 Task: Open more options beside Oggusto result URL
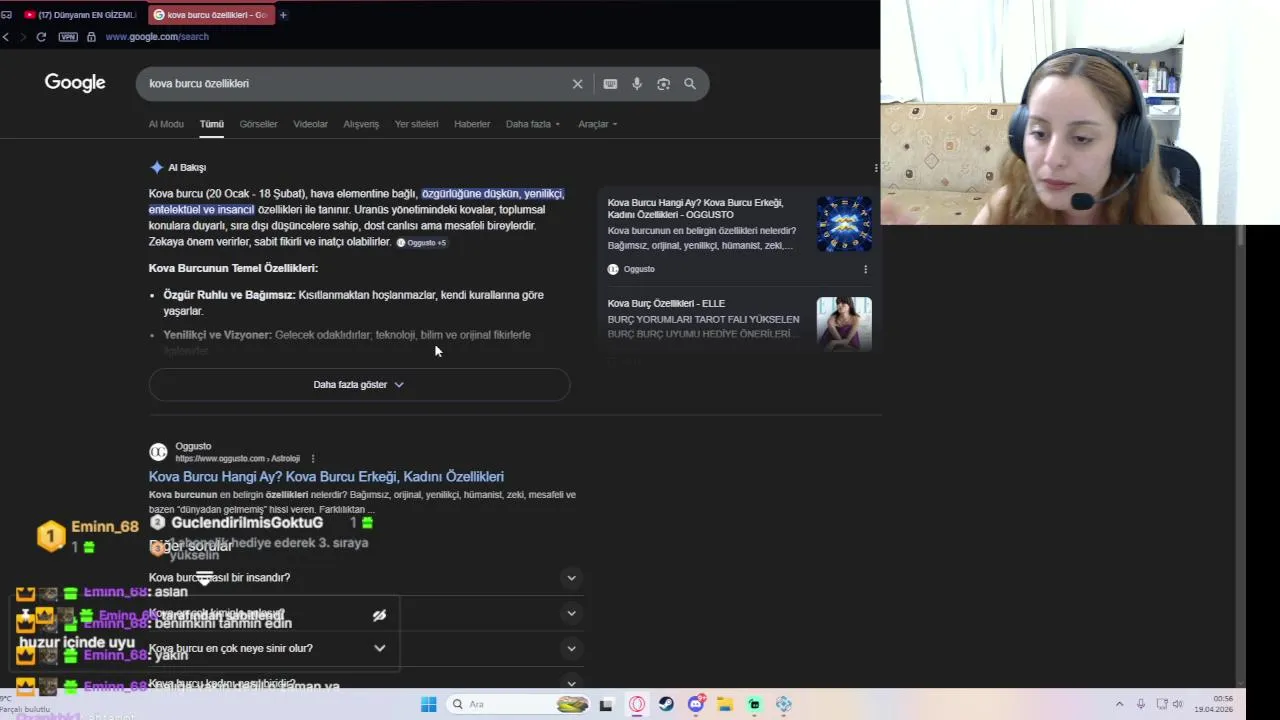point(313,459)
